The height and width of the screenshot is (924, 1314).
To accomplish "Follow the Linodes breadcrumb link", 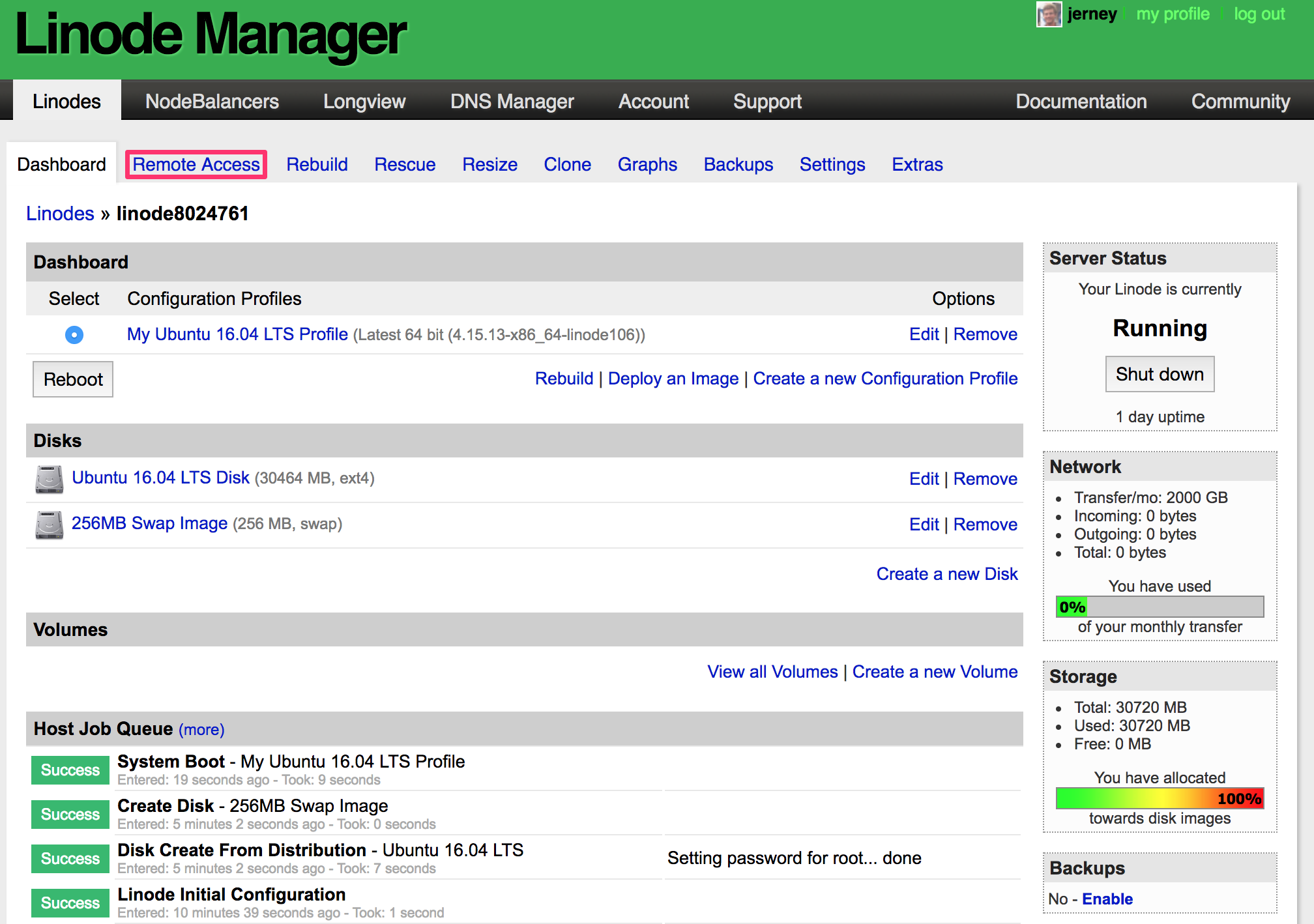I will (x=60, y=213).
